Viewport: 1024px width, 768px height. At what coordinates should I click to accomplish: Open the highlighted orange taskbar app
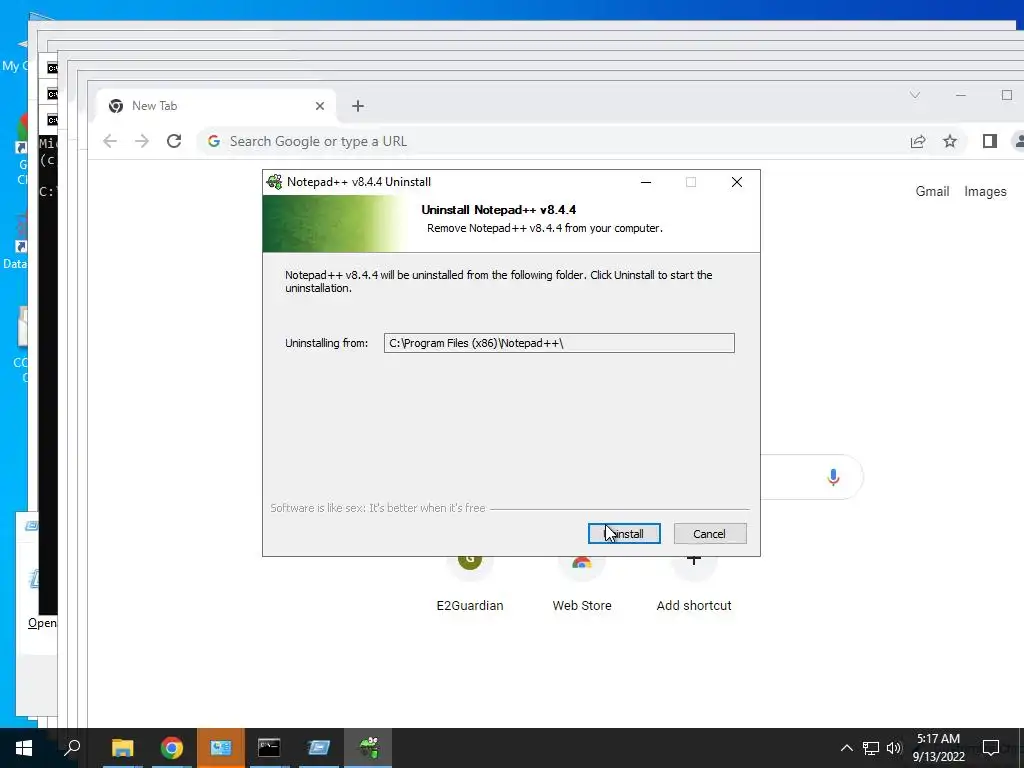pos(221,748)
